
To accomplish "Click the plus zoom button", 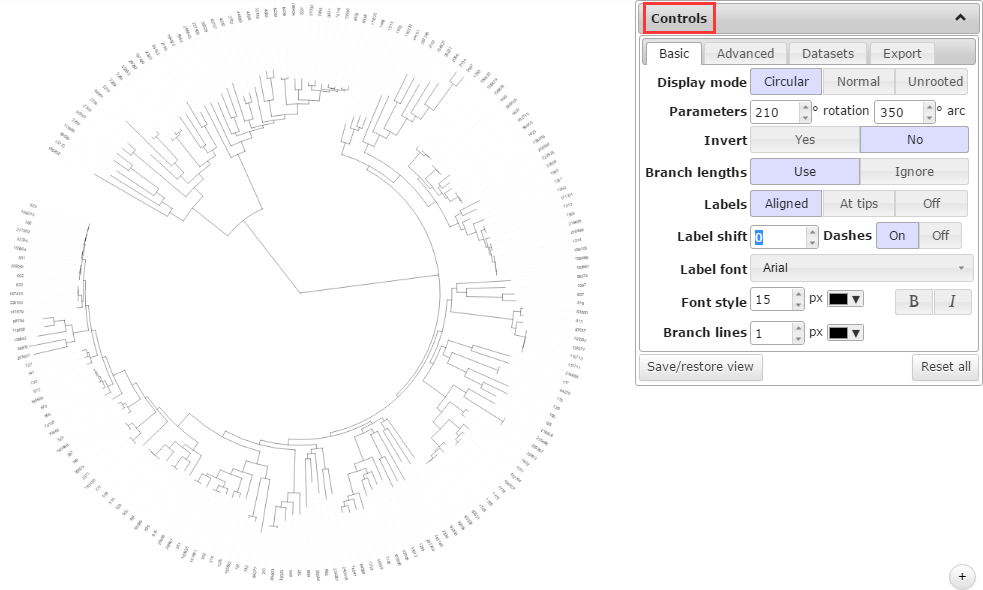I will pyautogui.click(x=961, y=576).
